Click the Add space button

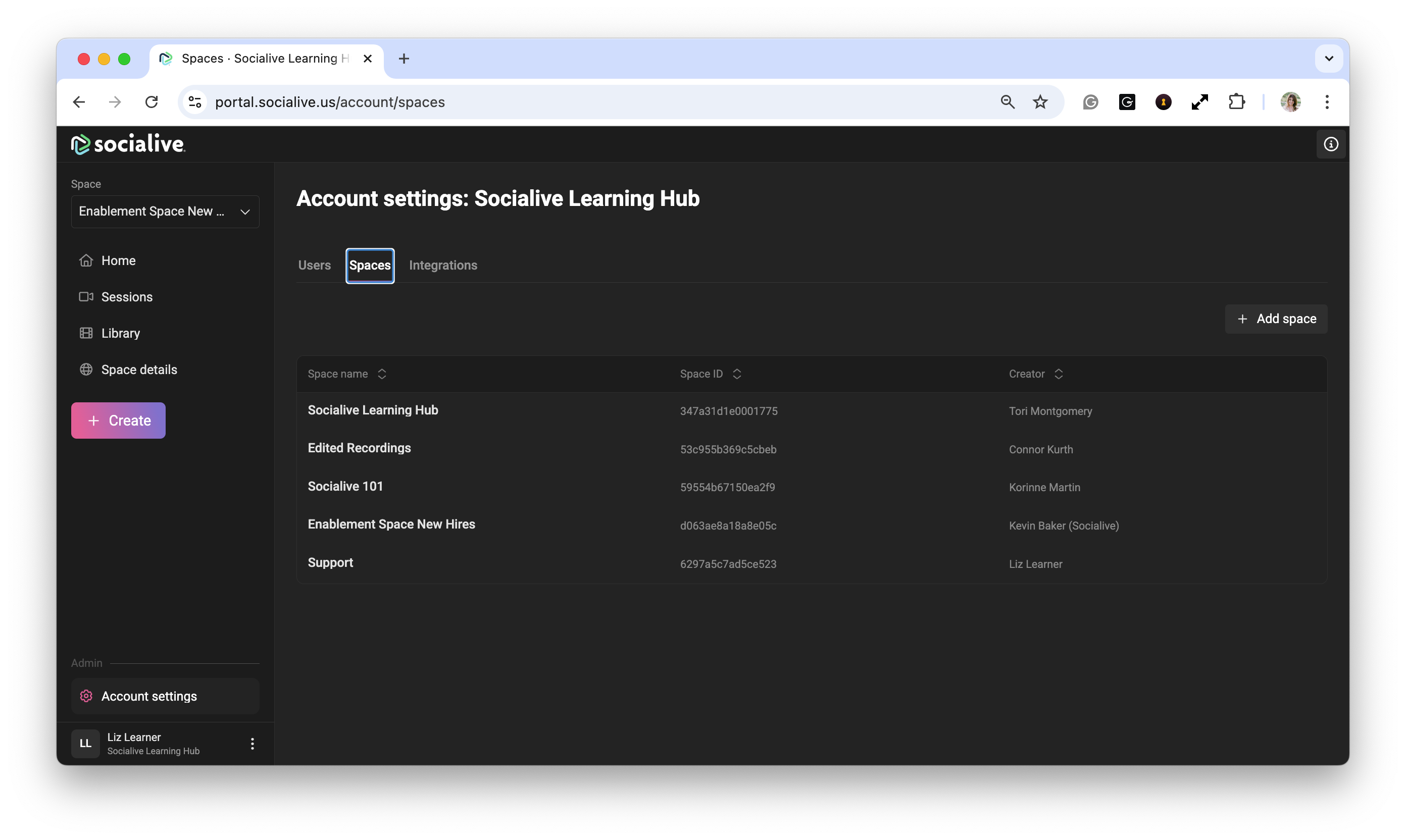pyautogui.click(x=1276, y=319)
